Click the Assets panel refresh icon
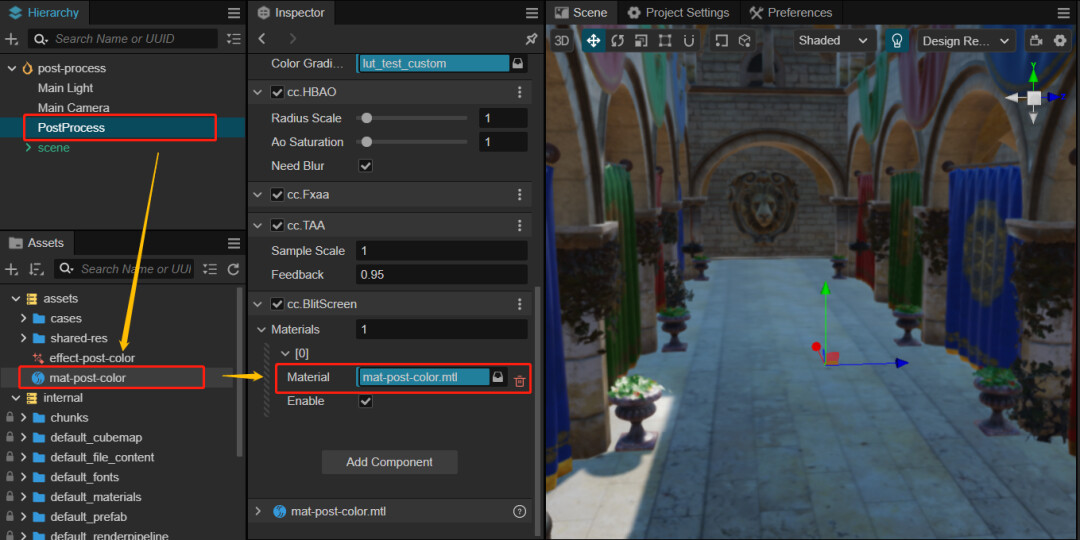 (x=233, y=269)
